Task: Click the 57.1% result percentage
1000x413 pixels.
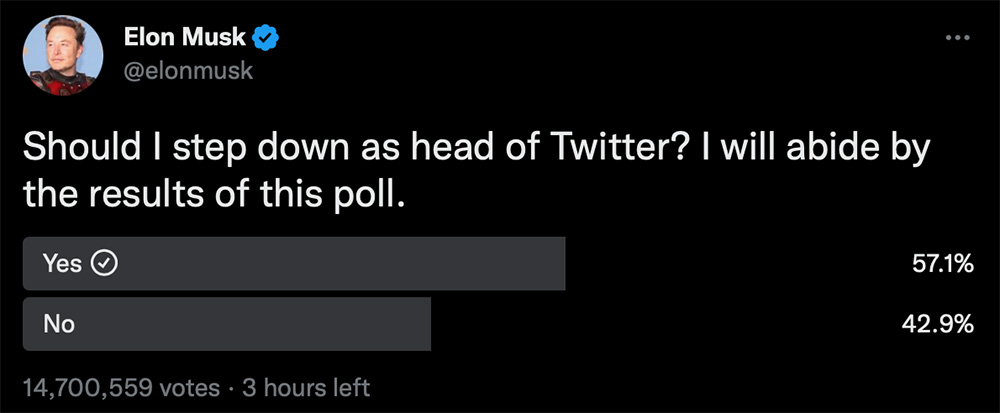Action: [x=943, y=264]
